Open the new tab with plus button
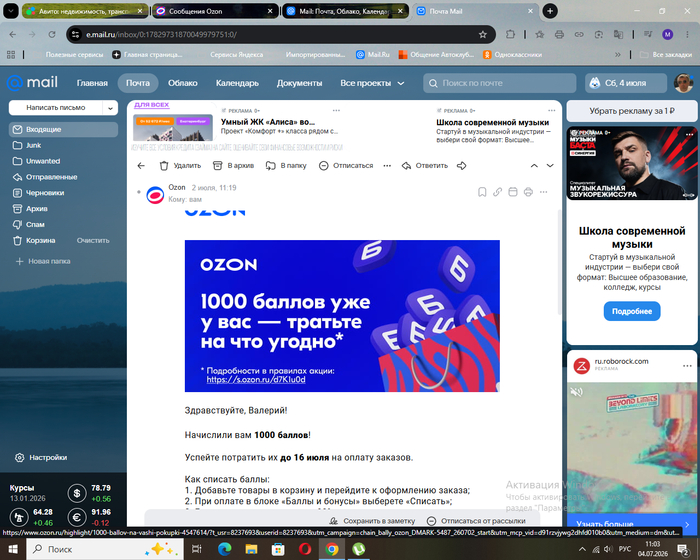This screenshot has width=700, height=560. pos(550,11)
